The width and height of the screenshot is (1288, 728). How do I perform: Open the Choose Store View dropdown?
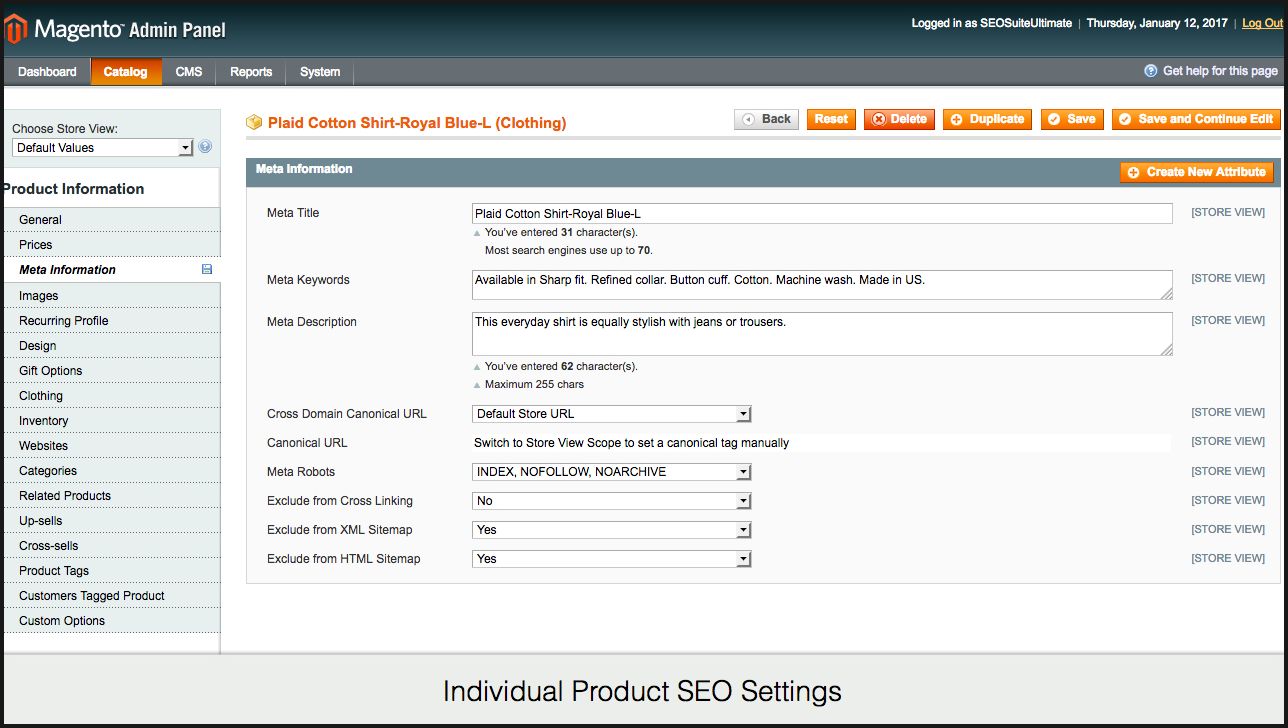click(x=102, y=148)
